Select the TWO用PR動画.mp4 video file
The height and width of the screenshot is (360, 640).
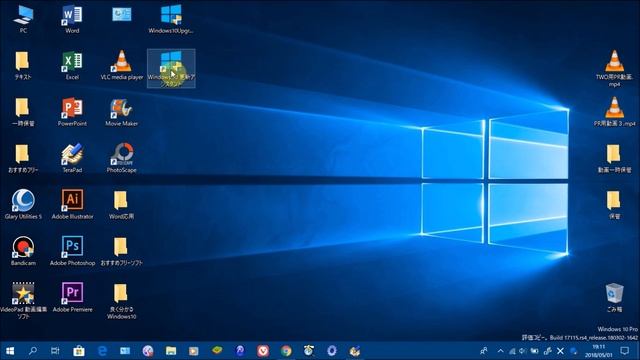614,69
